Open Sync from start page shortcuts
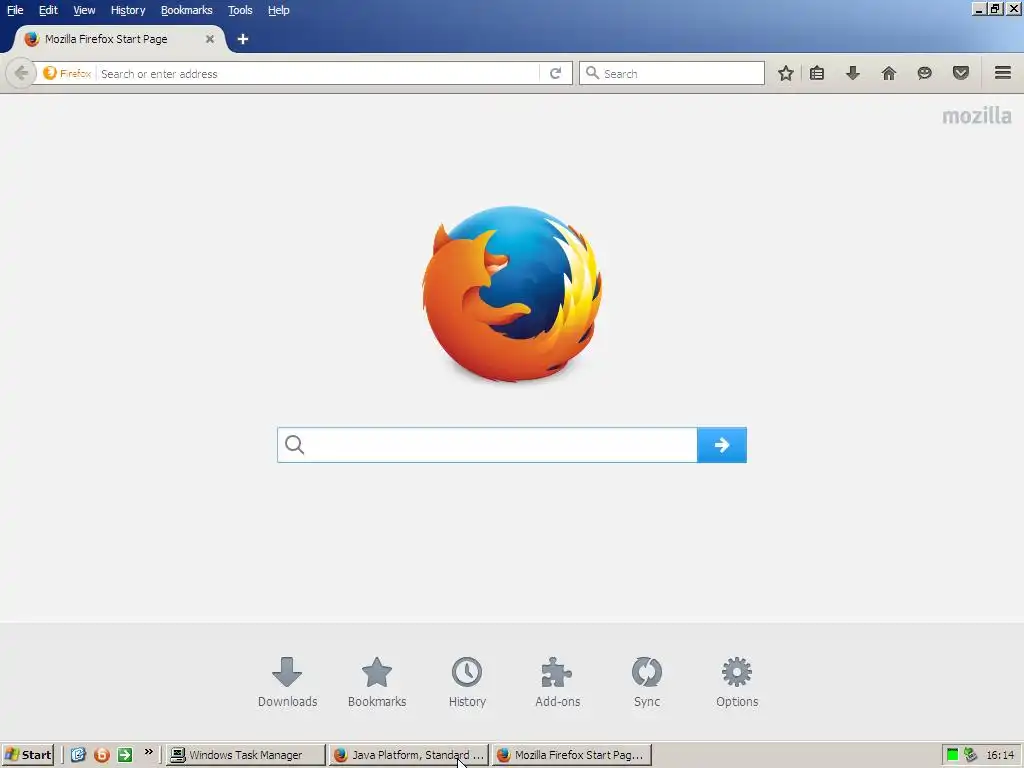The width and height of the screenshot is (1024, 768). 647,682
